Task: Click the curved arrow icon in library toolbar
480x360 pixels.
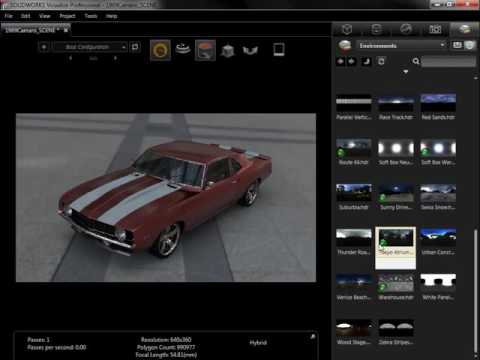Action: point(366,61)
